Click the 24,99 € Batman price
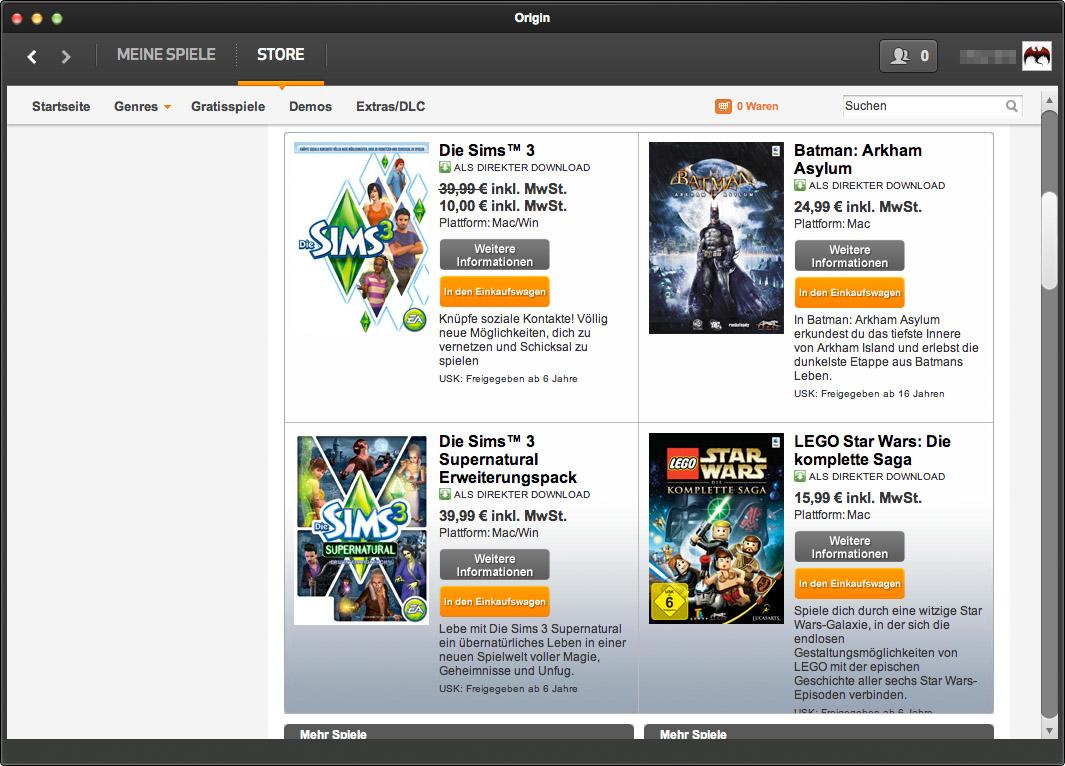 pyautogui.click(x=858, y=206)
